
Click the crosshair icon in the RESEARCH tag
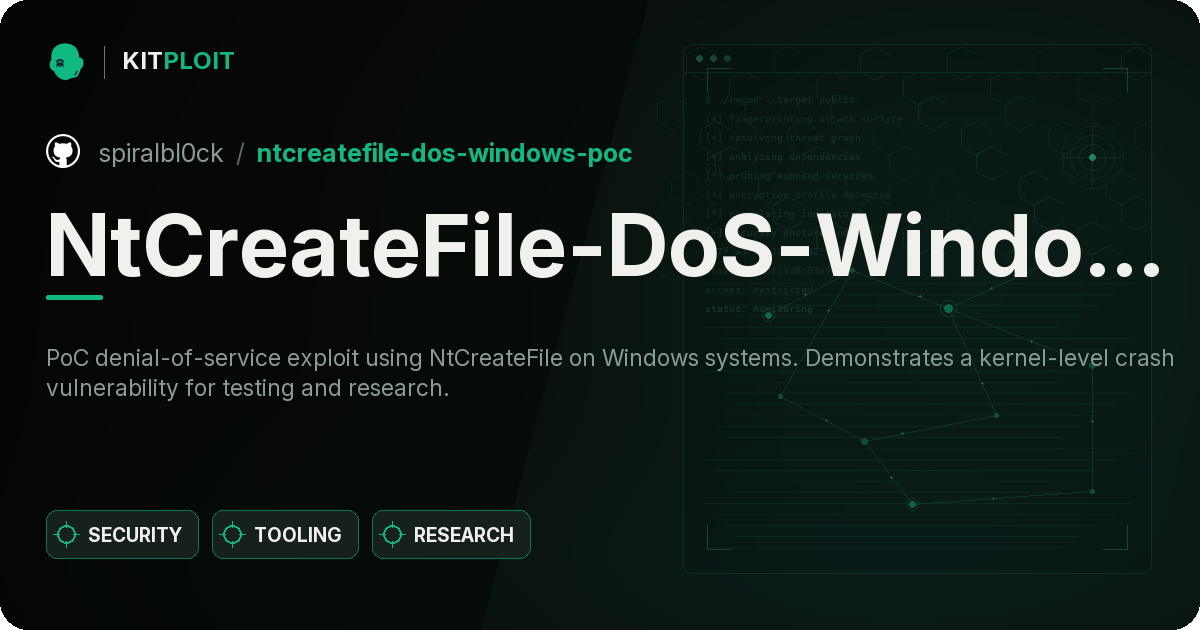point(393,535)
